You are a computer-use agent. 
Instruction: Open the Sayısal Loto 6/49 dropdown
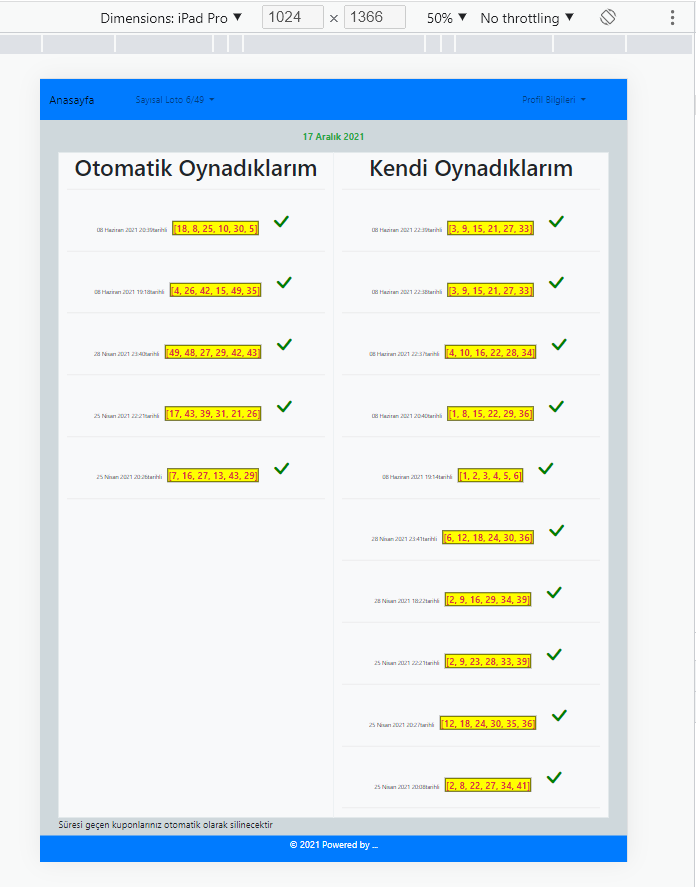pos(174,99)
